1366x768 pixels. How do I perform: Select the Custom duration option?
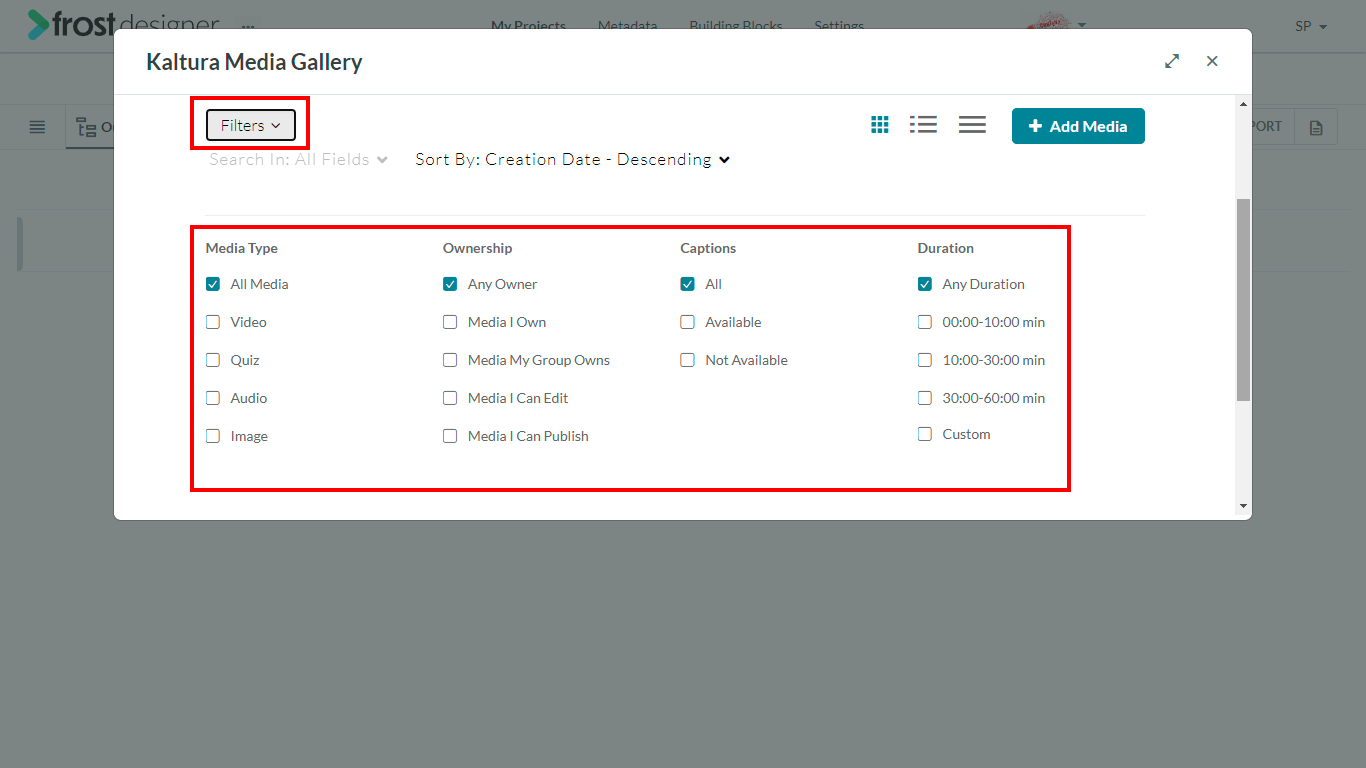[x=924, y=434]
